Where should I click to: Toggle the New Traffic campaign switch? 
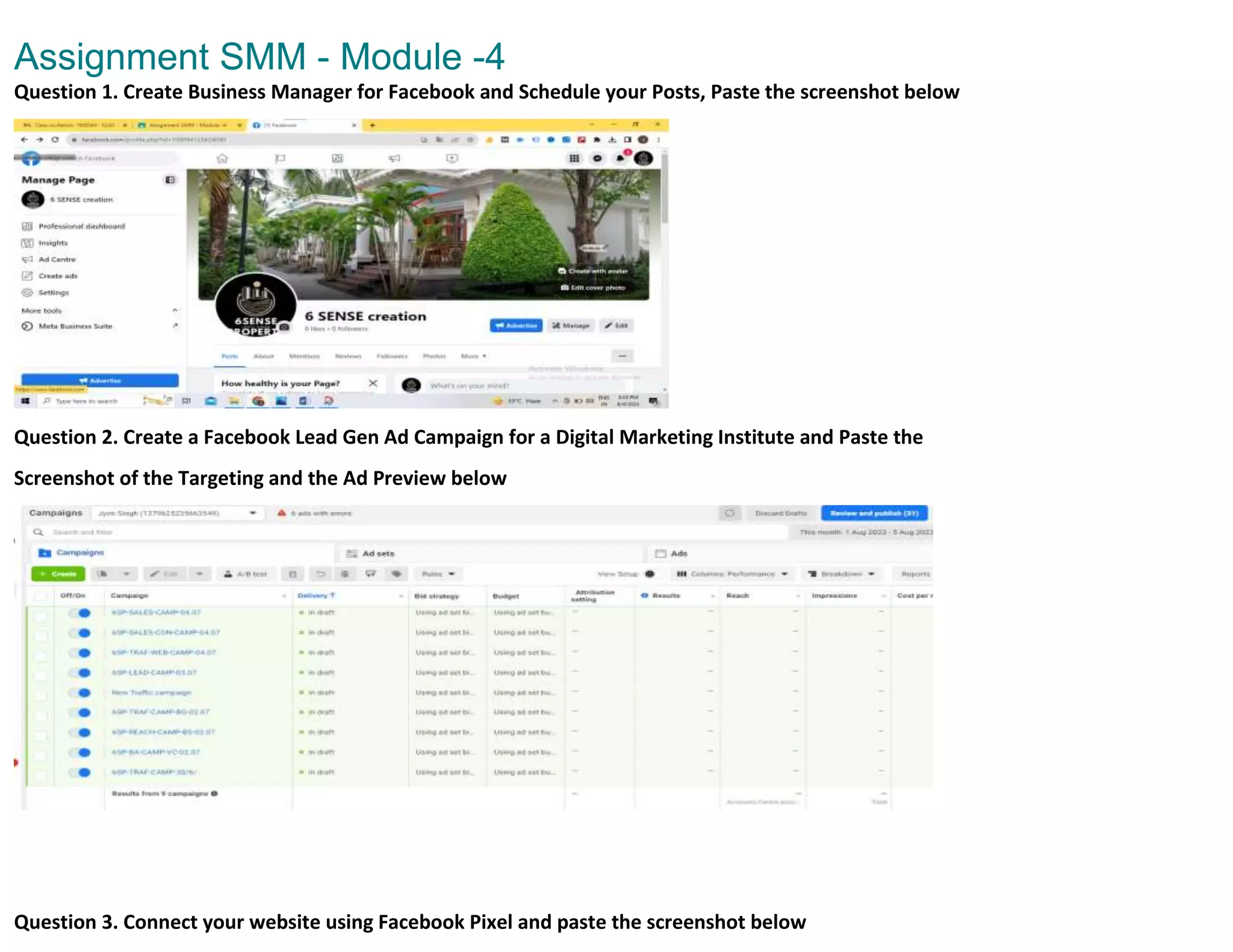coord(80,693)
